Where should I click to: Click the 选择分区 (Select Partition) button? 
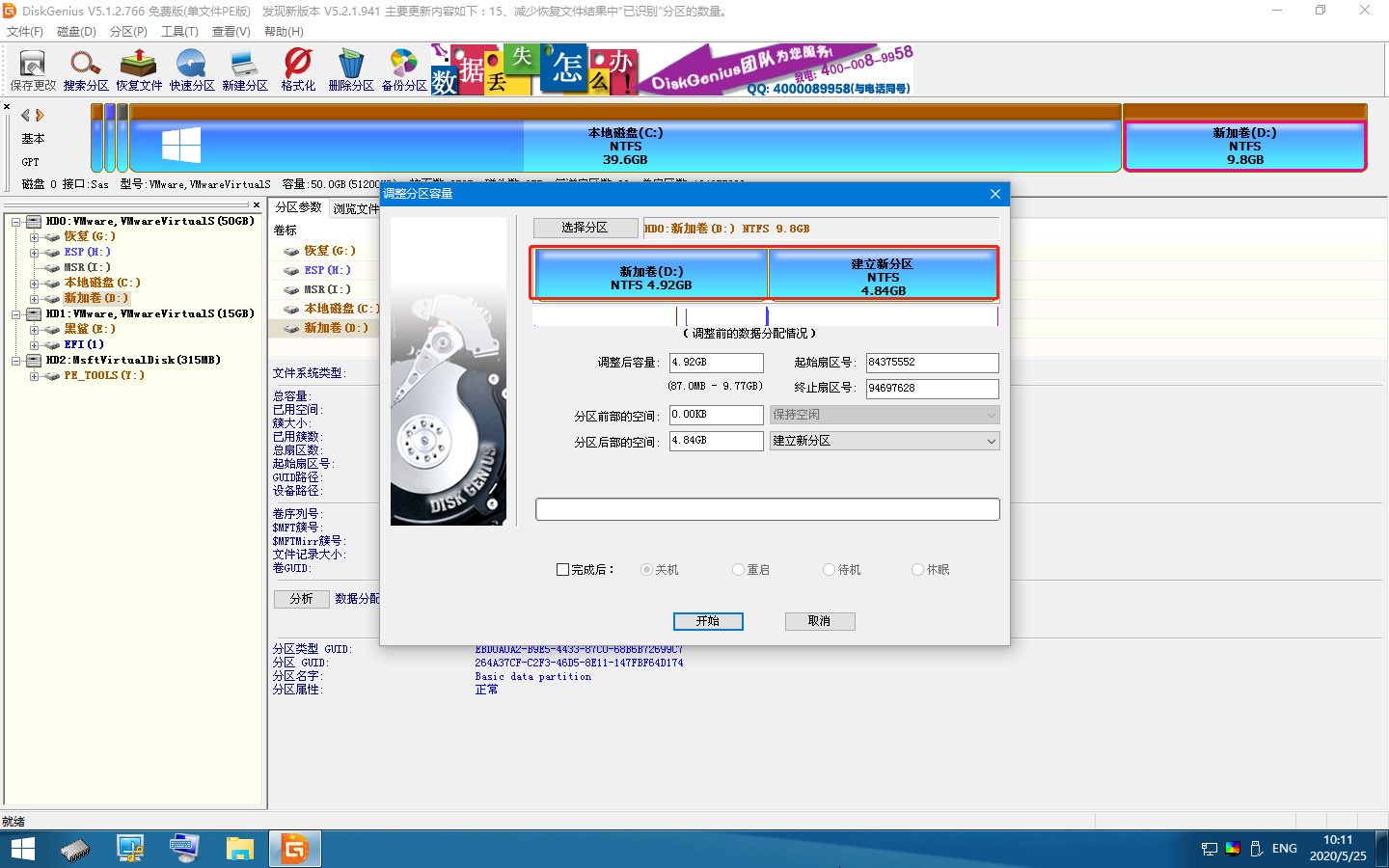coord(586,228)
